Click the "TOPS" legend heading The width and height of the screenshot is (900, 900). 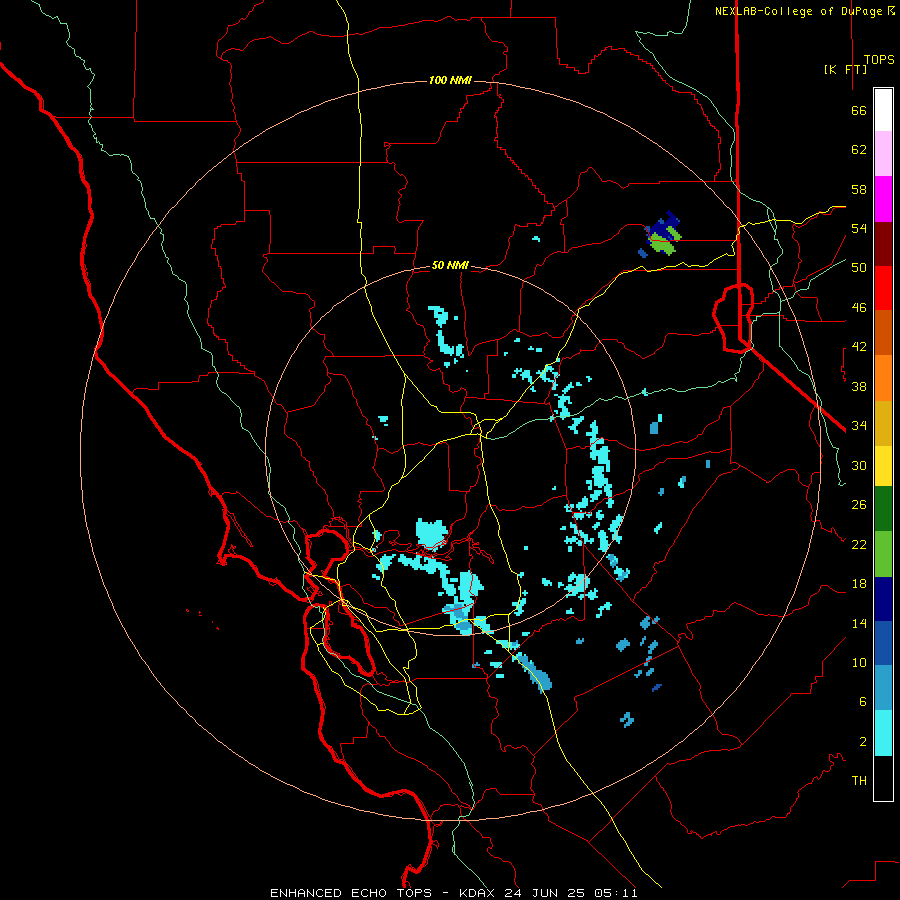(879, 60)
